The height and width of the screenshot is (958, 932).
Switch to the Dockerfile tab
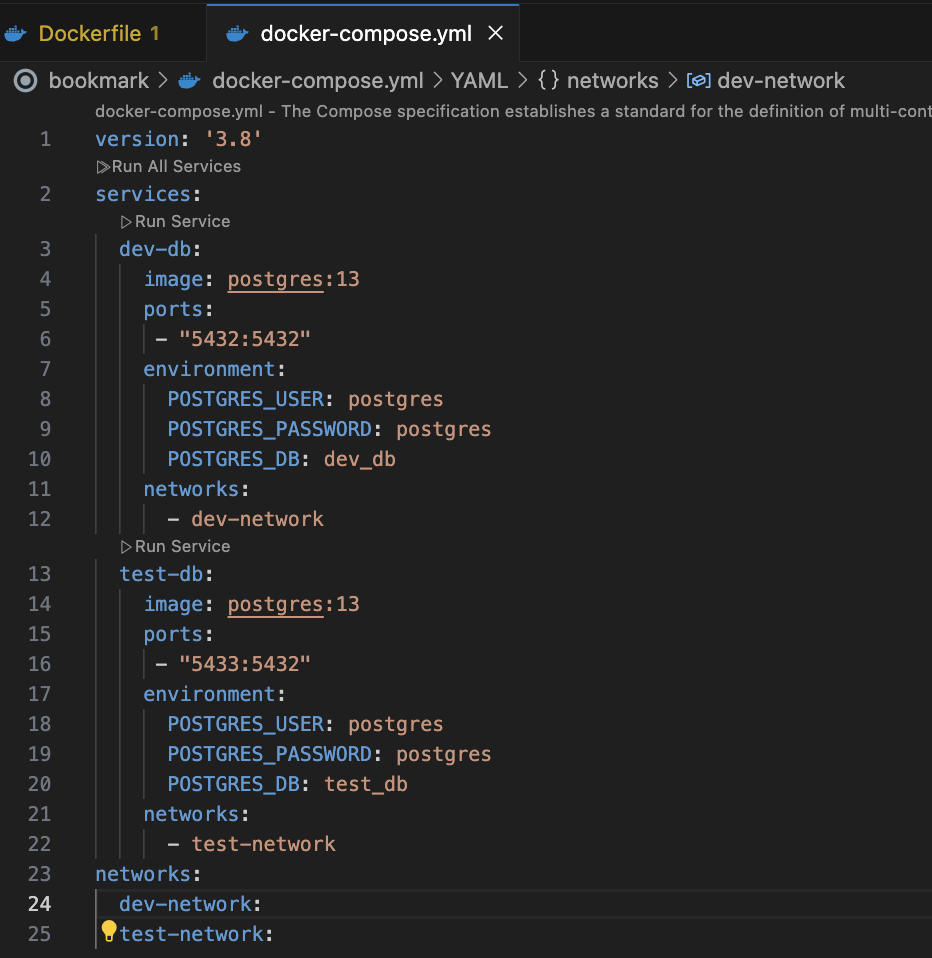click(98, 33)
